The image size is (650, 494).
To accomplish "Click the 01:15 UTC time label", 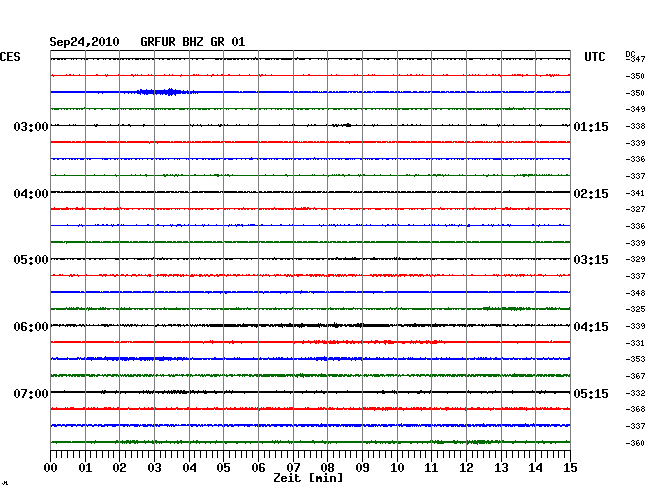I will click(x=591, y=126).
